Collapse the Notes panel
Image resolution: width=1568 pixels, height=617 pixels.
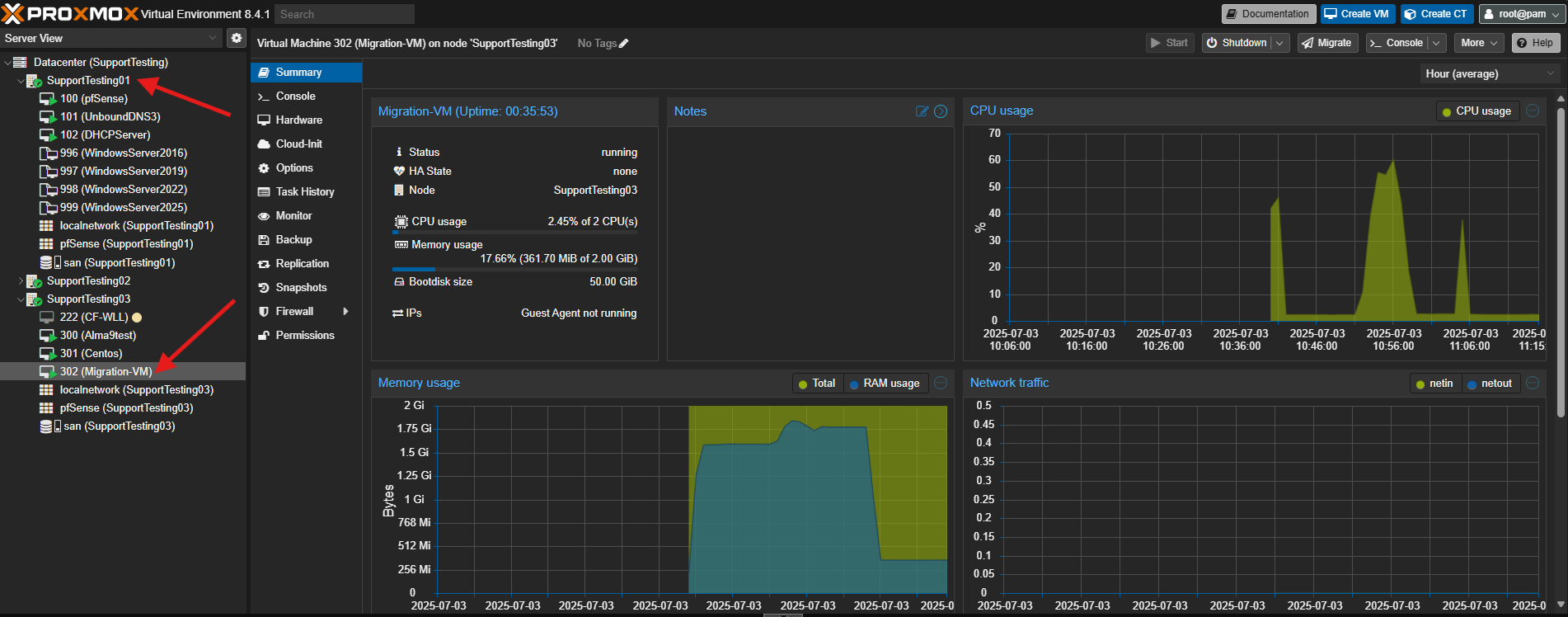[941, 111]
